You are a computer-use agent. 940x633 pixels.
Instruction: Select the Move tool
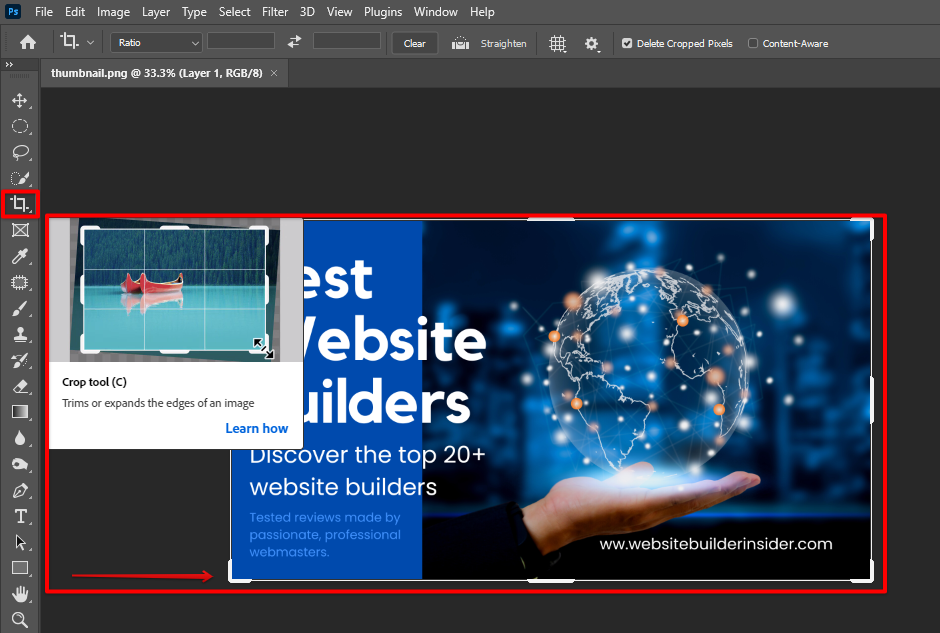pyautogui.click(x=20, y=100)
